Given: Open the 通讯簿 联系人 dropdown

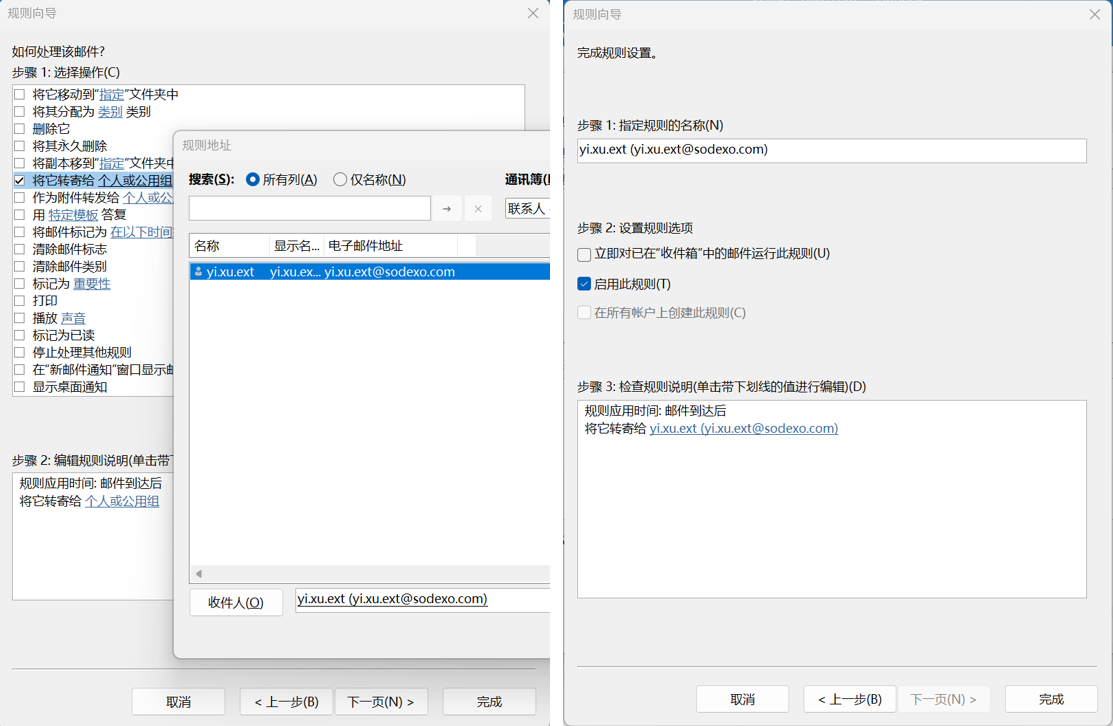Looking at the screenshot, I should coord(527,209).
